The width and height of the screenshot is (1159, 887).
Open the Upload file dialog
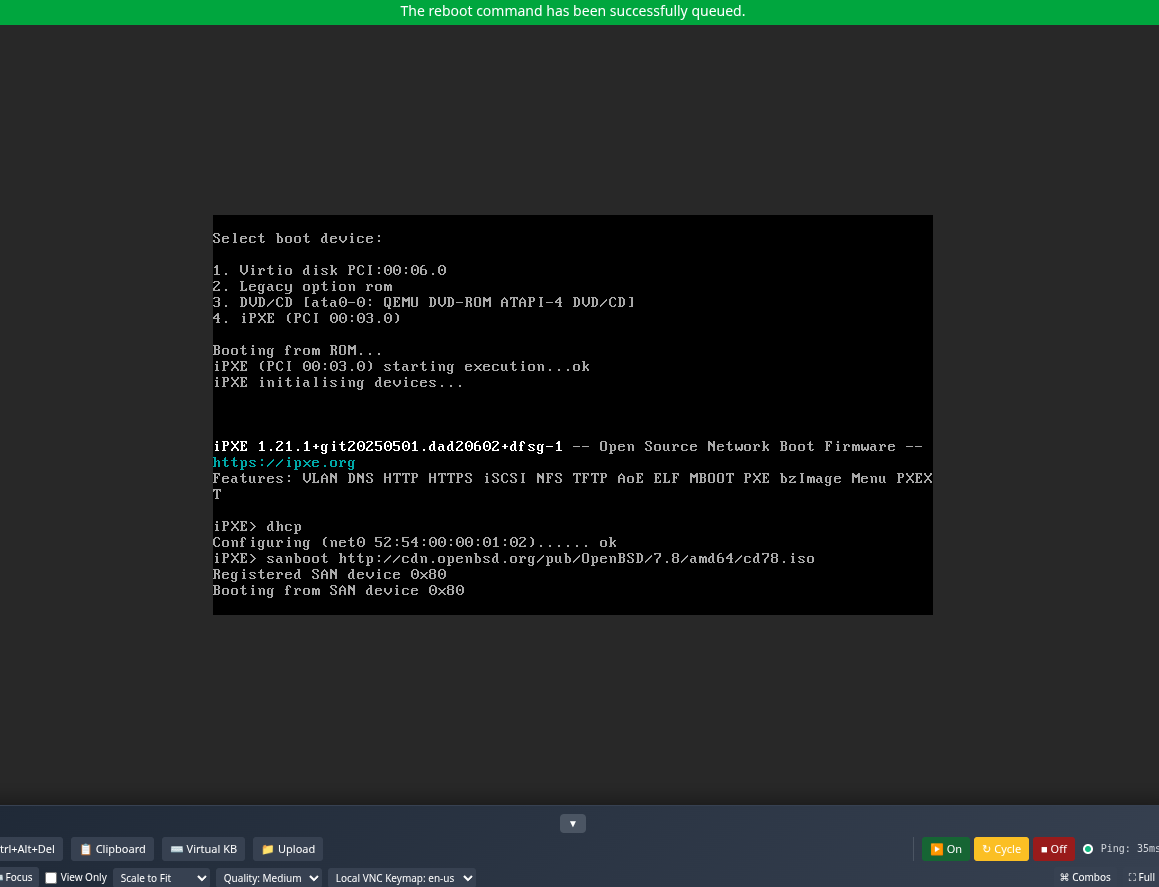pos(287,848)
